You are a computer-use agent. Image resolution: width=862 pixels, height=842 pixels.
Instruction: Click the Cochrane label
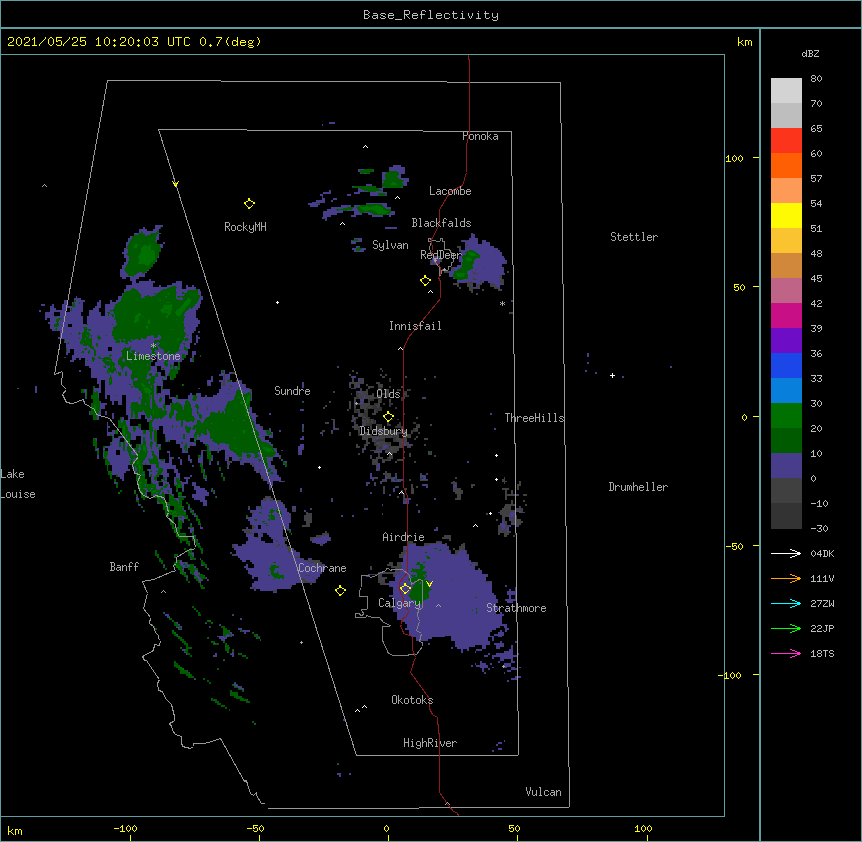click(322, 568)
